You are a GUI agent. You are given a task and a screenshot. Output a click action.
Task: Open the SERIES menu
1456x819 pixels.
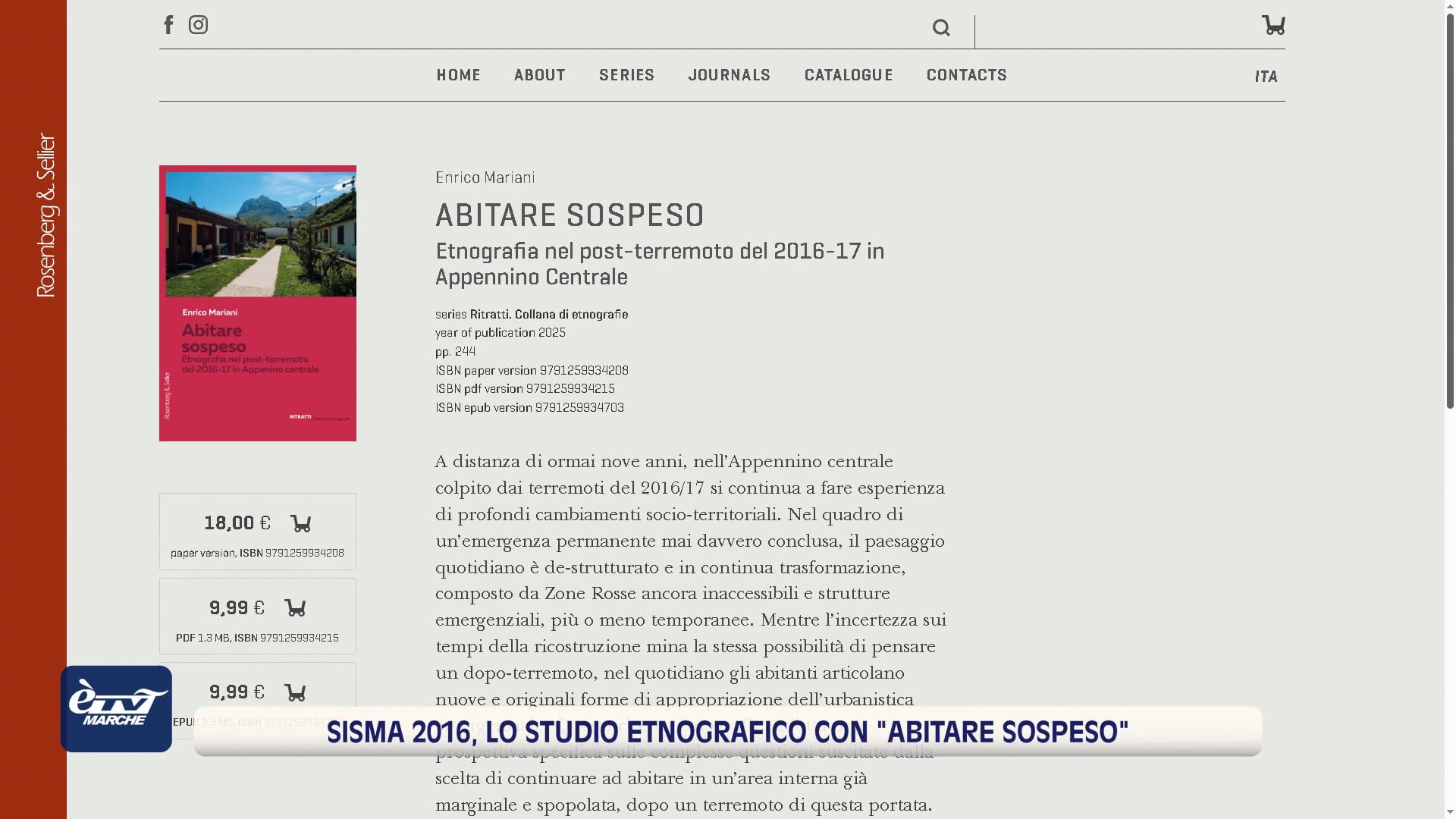coord(626,75)
